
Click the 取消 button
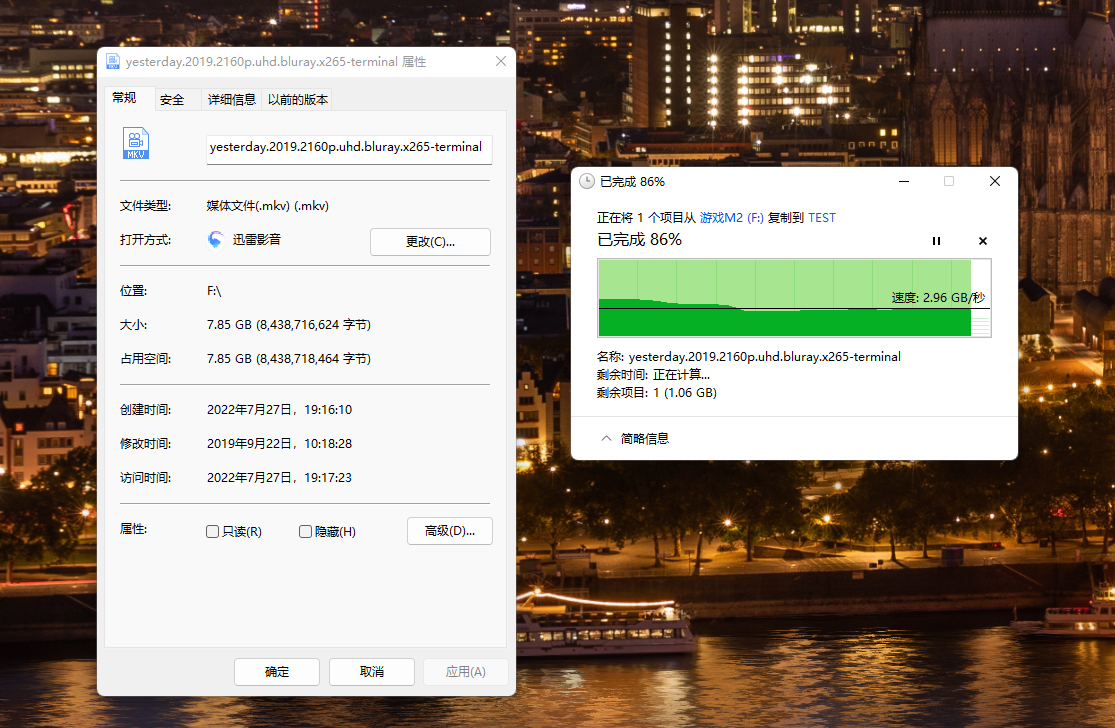pos(372,672)
